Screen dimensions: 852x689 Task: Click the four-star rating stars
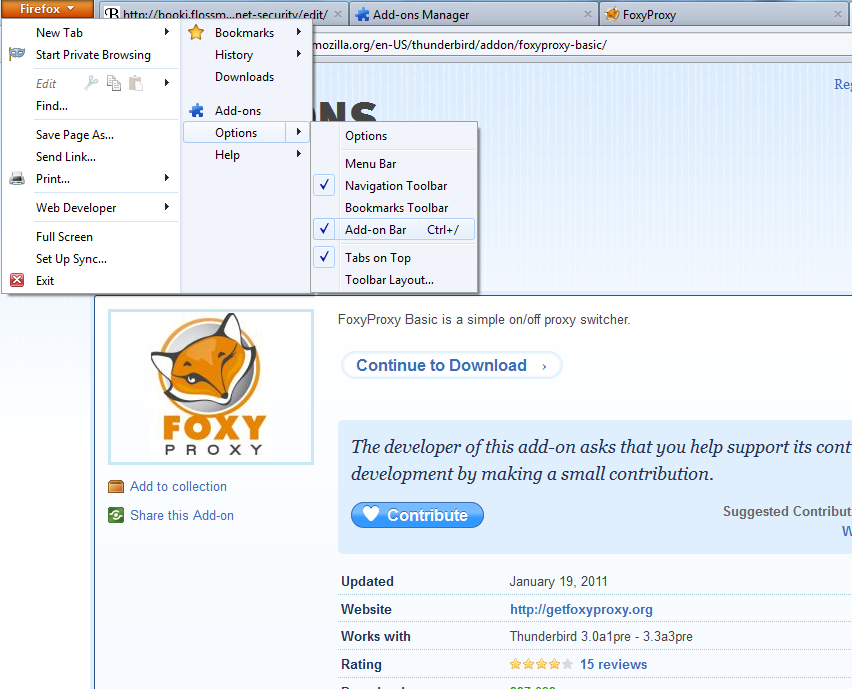[x=541, y=664]
